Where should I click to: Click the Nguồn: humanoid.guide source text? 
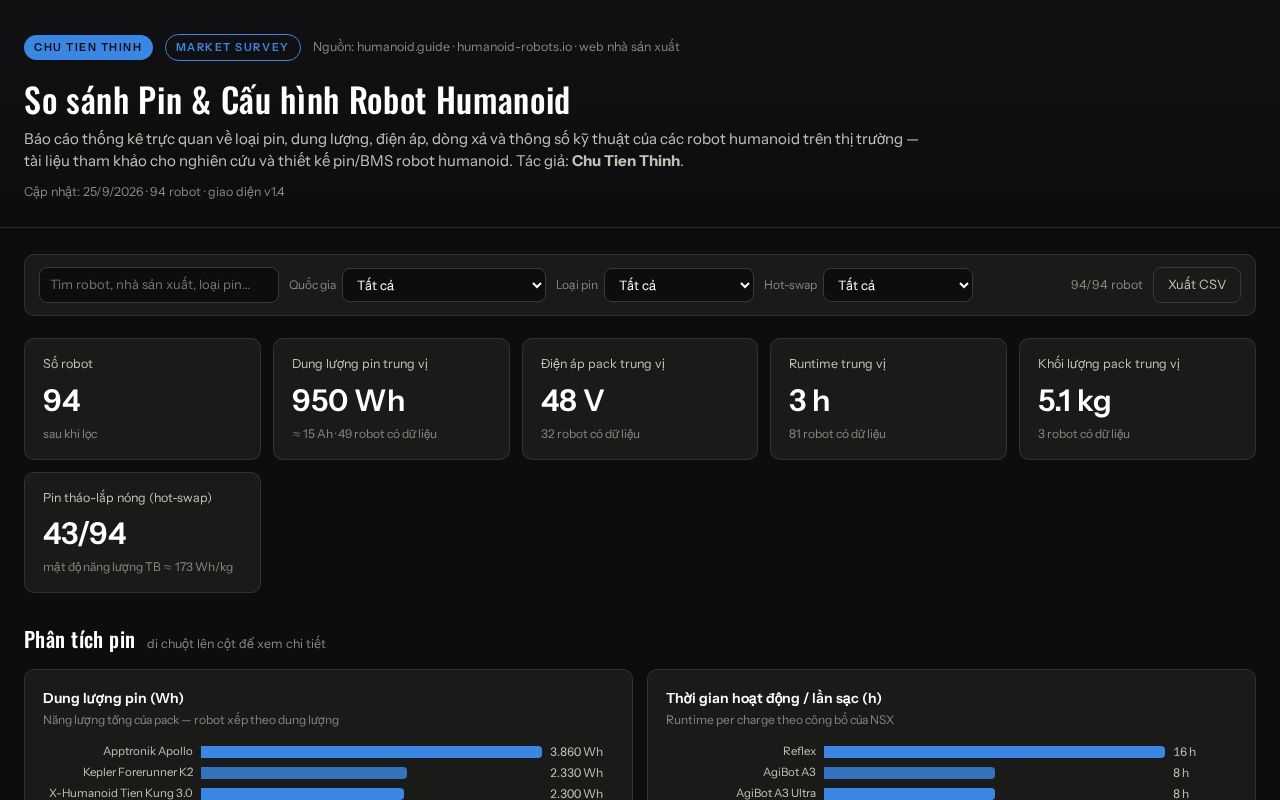(496, 47)
